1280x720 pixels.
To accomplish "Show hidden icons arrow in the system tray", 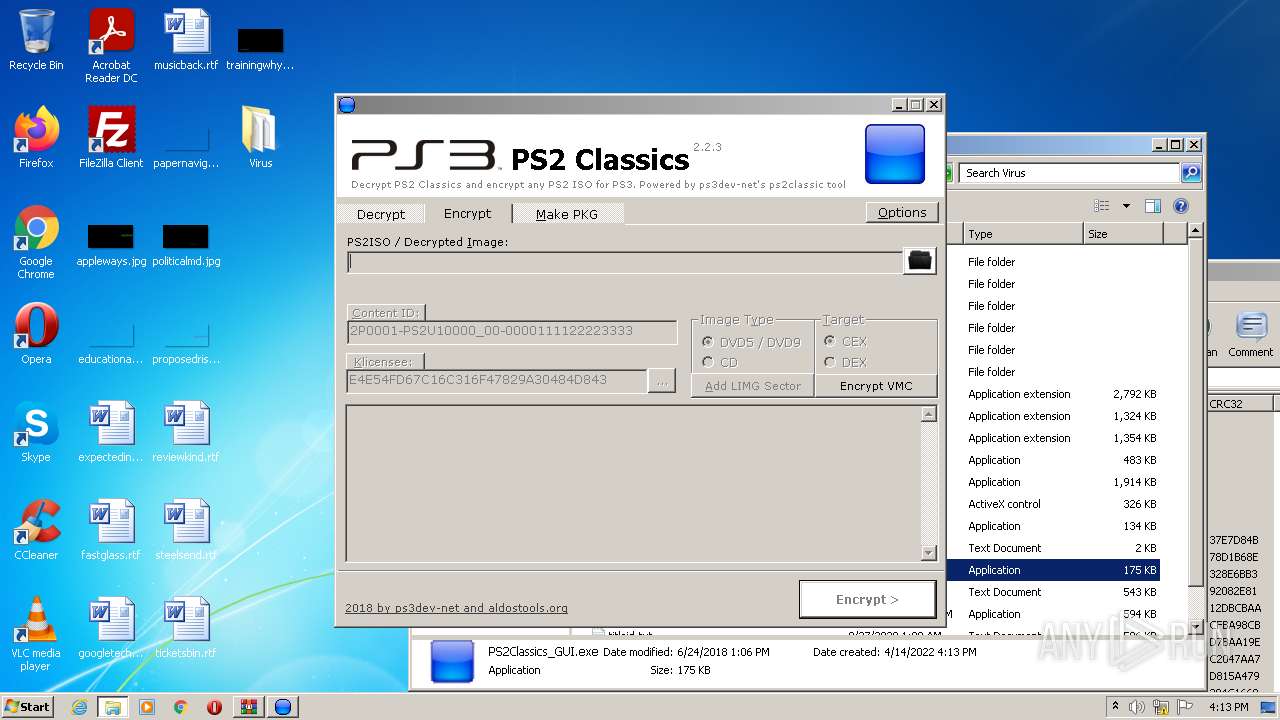I will tap(1116, 706).
